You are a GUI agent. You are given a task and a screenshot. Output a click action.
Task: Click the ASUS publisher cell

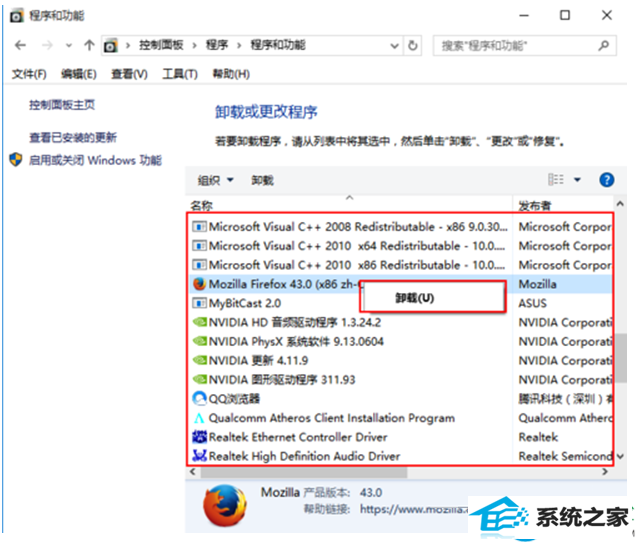[x=533, y=303]
